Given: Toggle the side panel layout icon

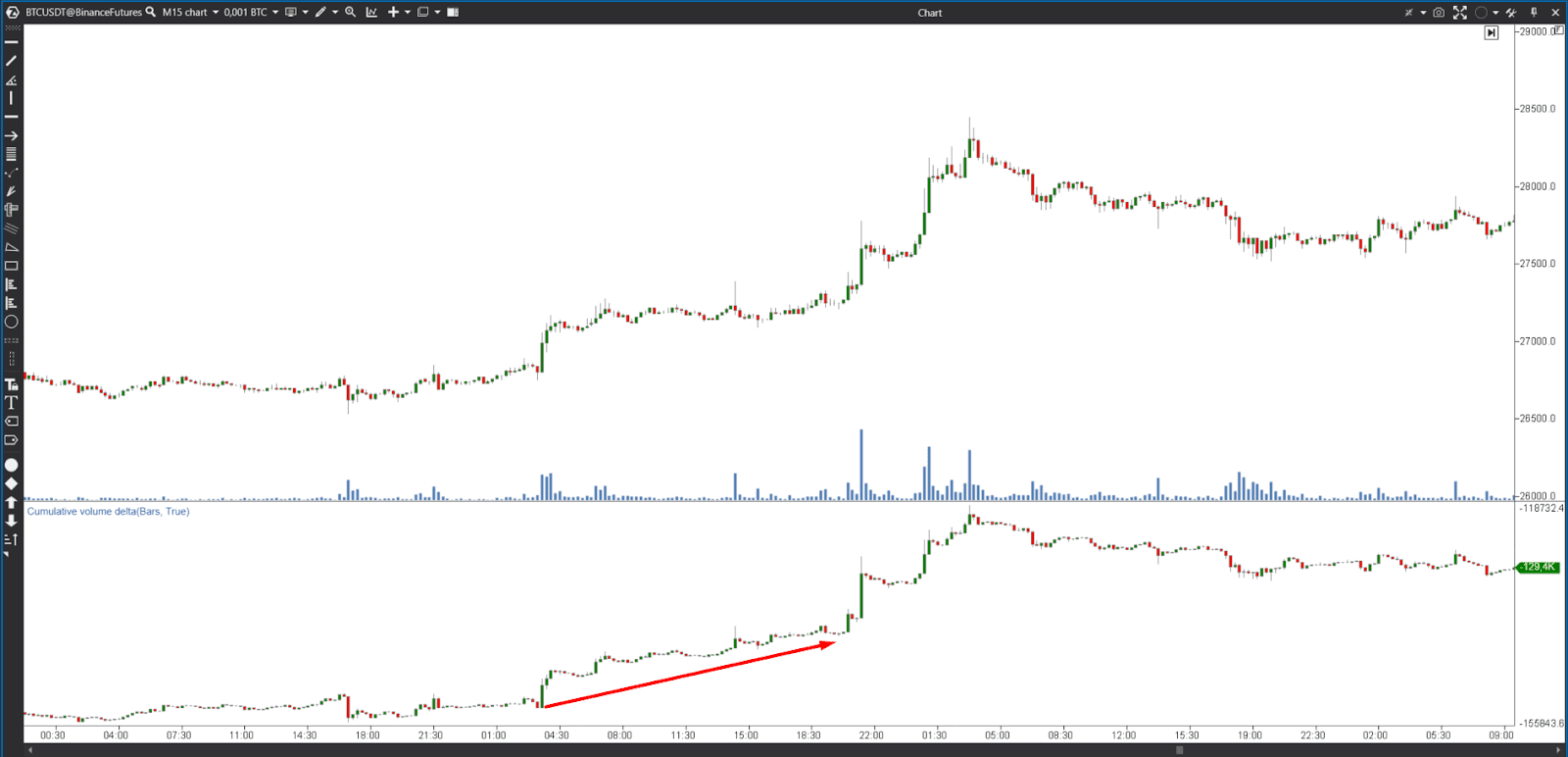Looking at the screenshot, I should click(453, 12).
